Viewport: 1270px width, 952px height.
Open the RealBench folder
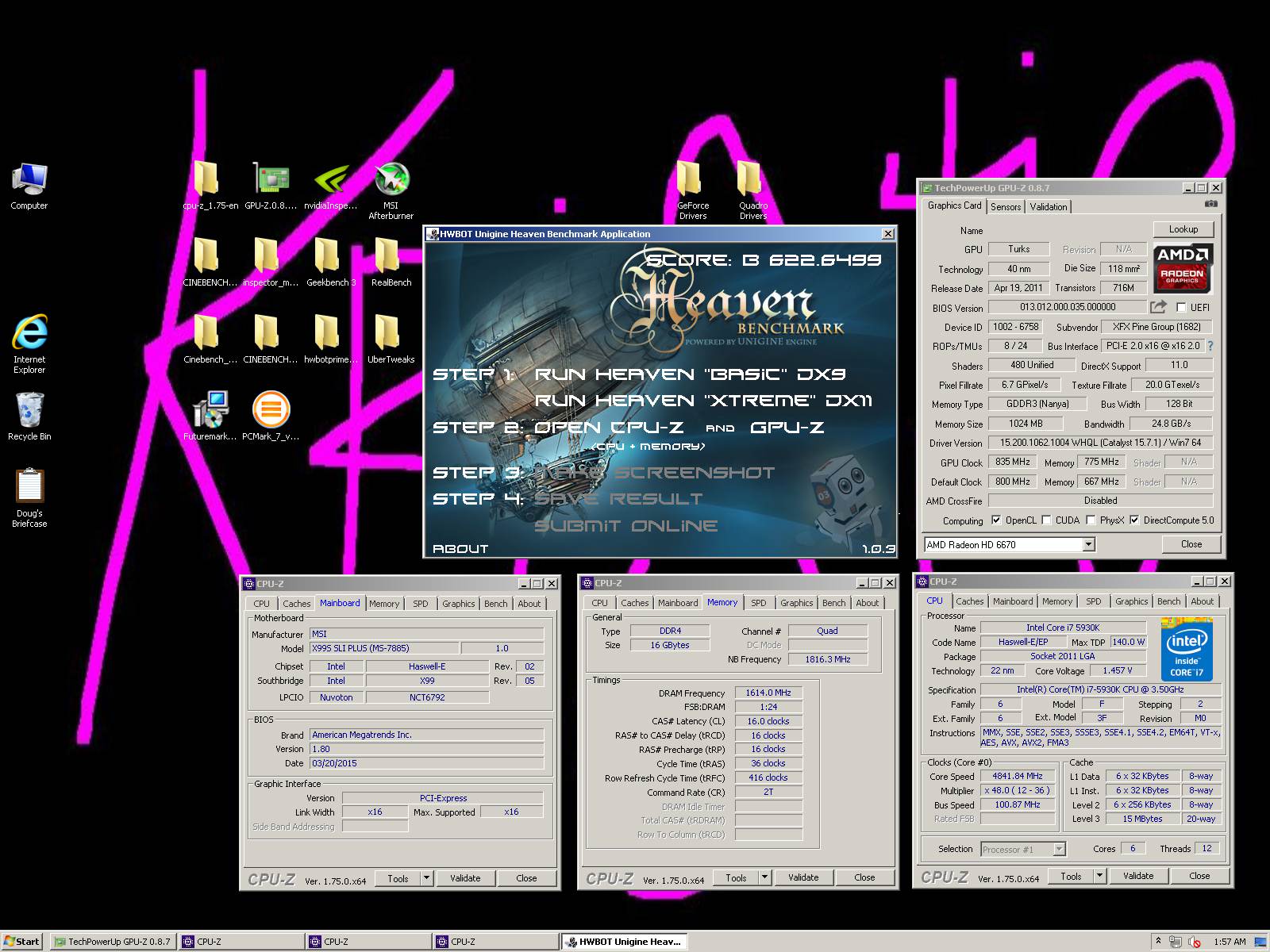pos(391,263)
